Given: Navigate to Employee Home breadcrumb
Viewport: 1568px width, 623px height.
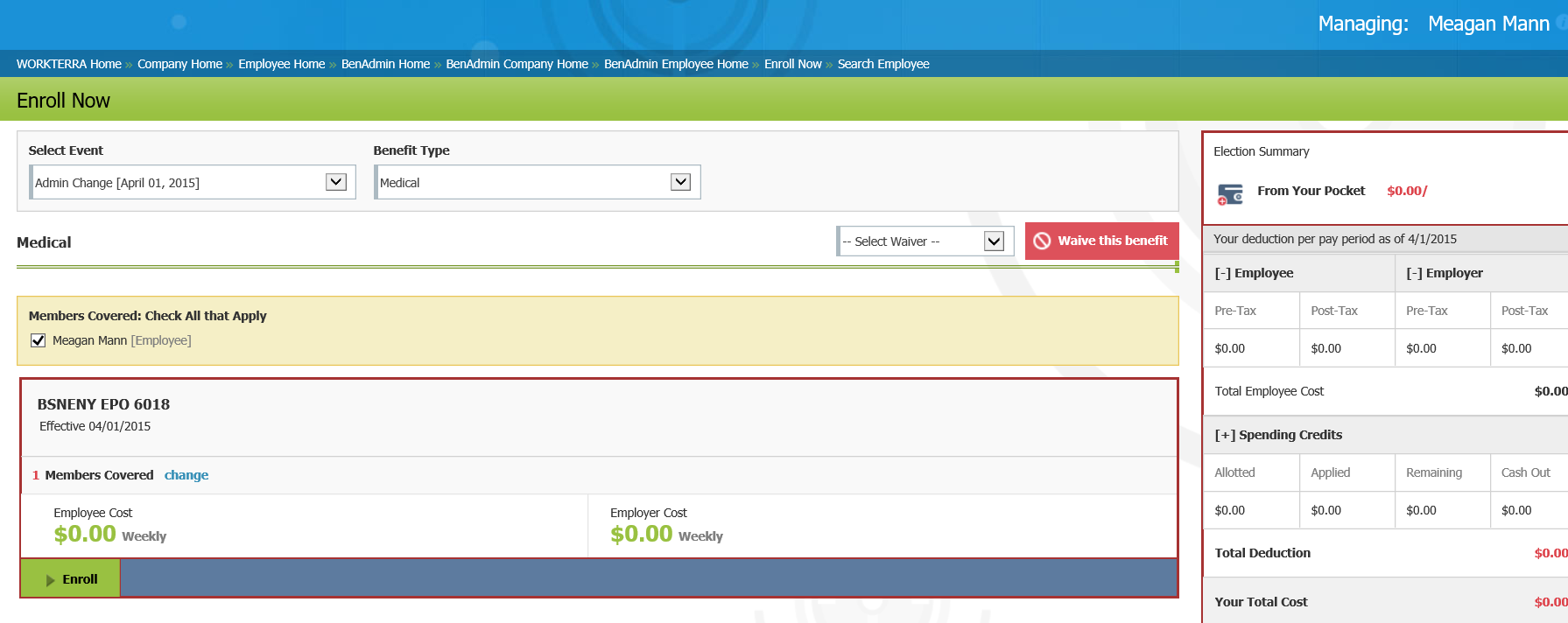Looking at the screenshot, I should [281, 64].
